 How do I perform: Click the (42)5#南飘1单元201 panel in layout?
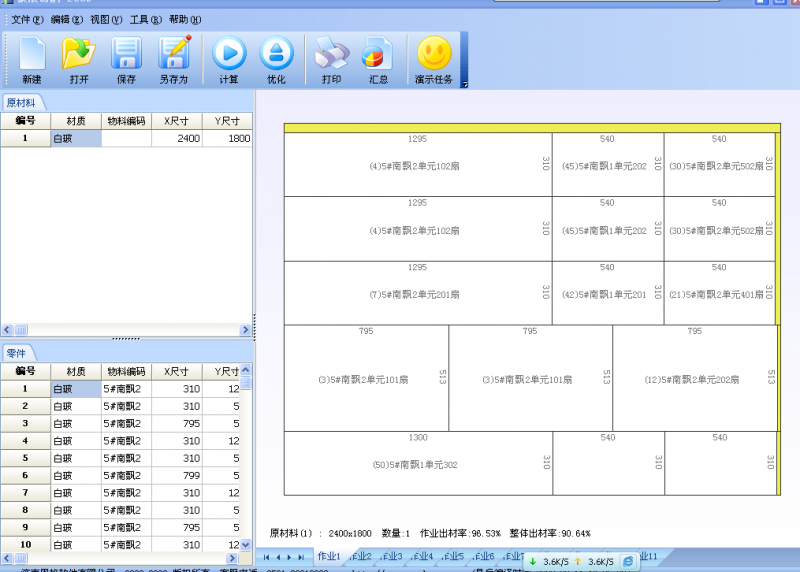coord(608,293)
